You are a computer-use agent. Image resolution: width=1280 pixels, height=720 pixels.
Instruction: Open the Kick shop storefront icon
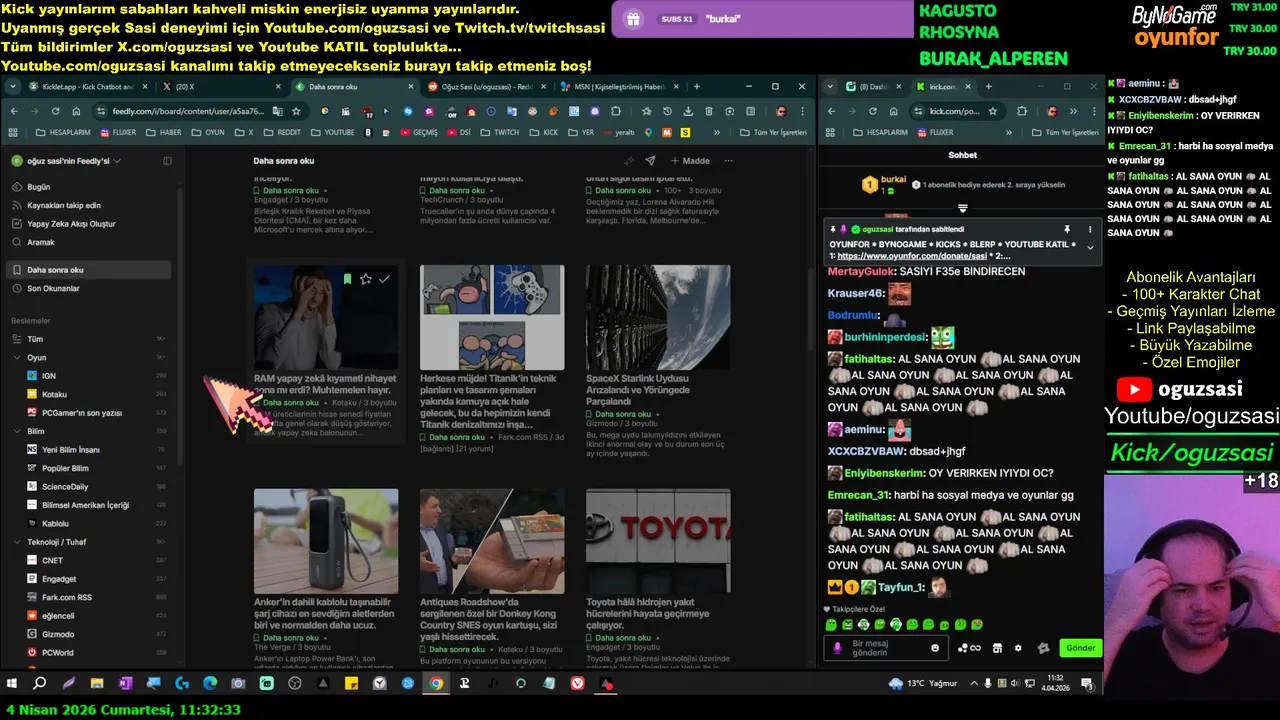(x=997, y=648)
